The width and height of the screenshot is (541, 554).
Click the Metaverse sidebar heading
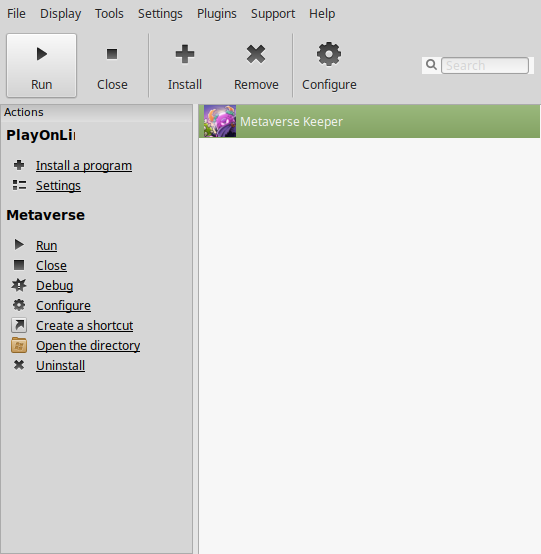tap(46, 215)
